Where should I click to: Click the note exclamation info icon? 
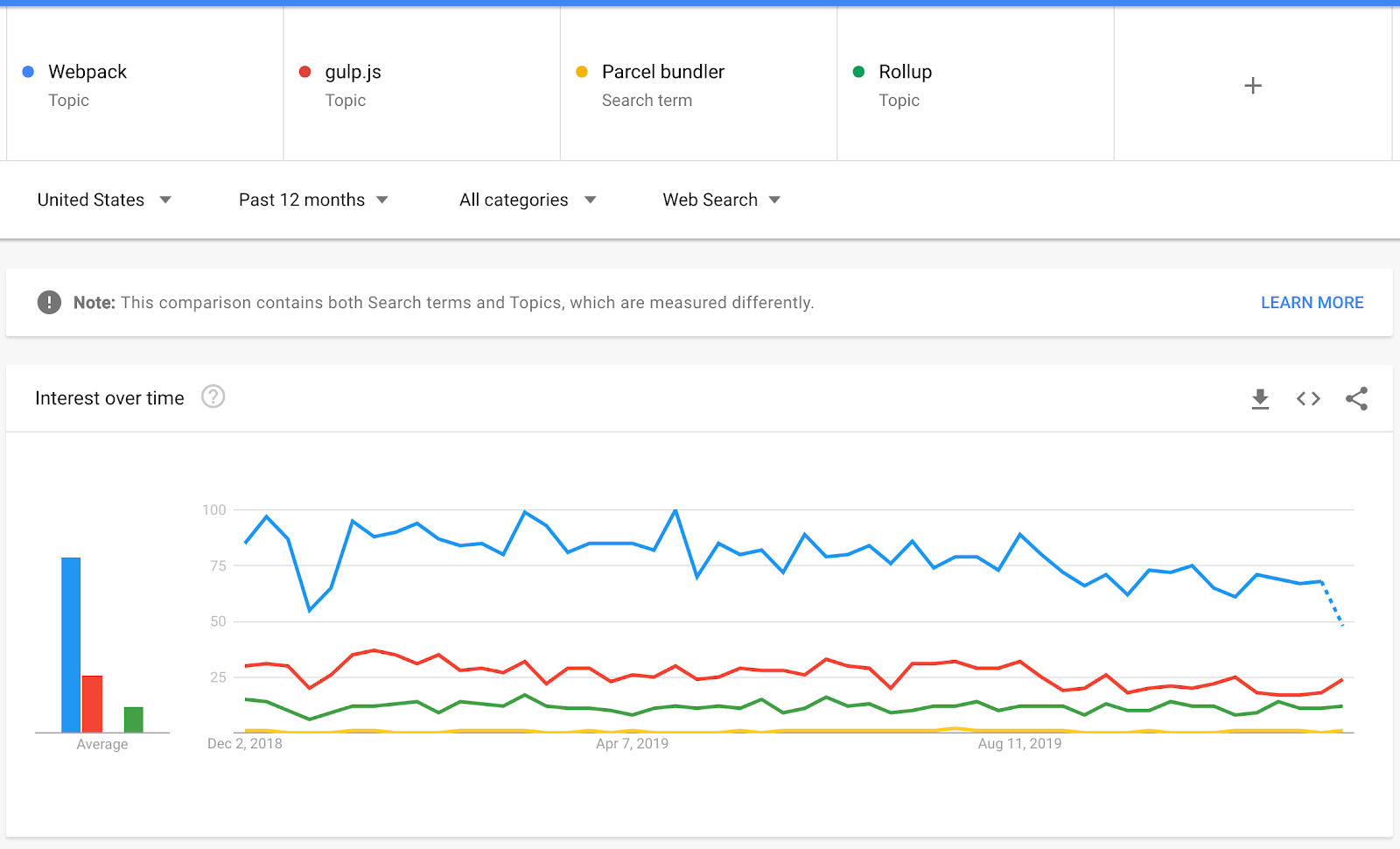(50, 302)
